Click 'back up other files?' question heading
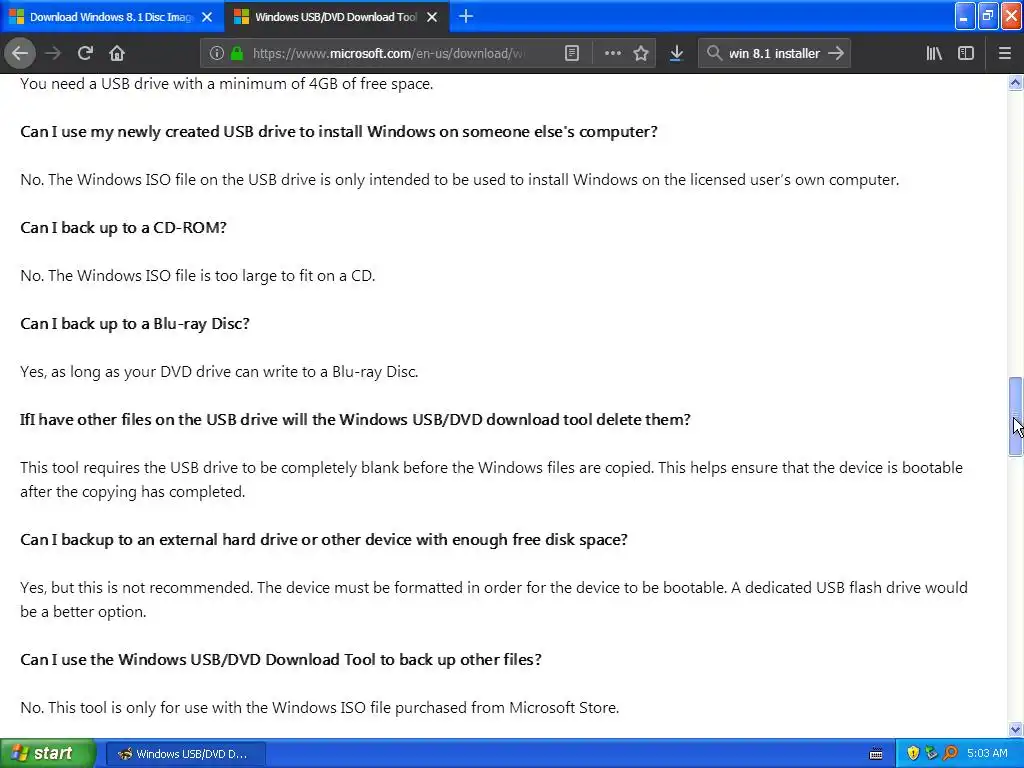The width and height of the screenshot is (1024, 768). [281, 660]
